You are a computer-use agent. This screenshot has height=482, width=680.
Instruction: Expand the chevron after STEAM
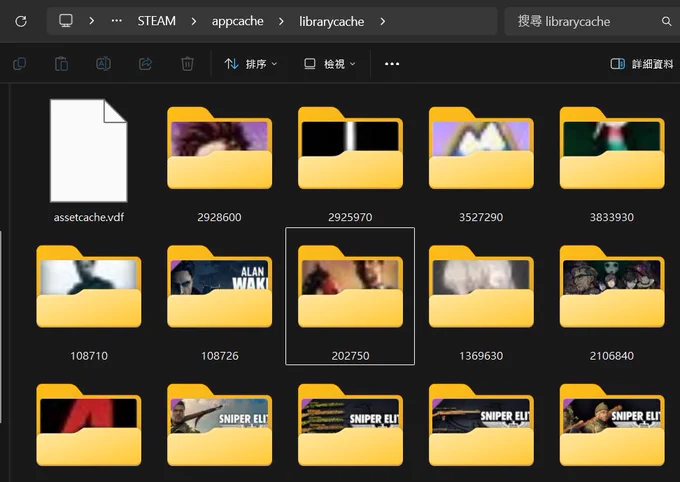(193, 21)
